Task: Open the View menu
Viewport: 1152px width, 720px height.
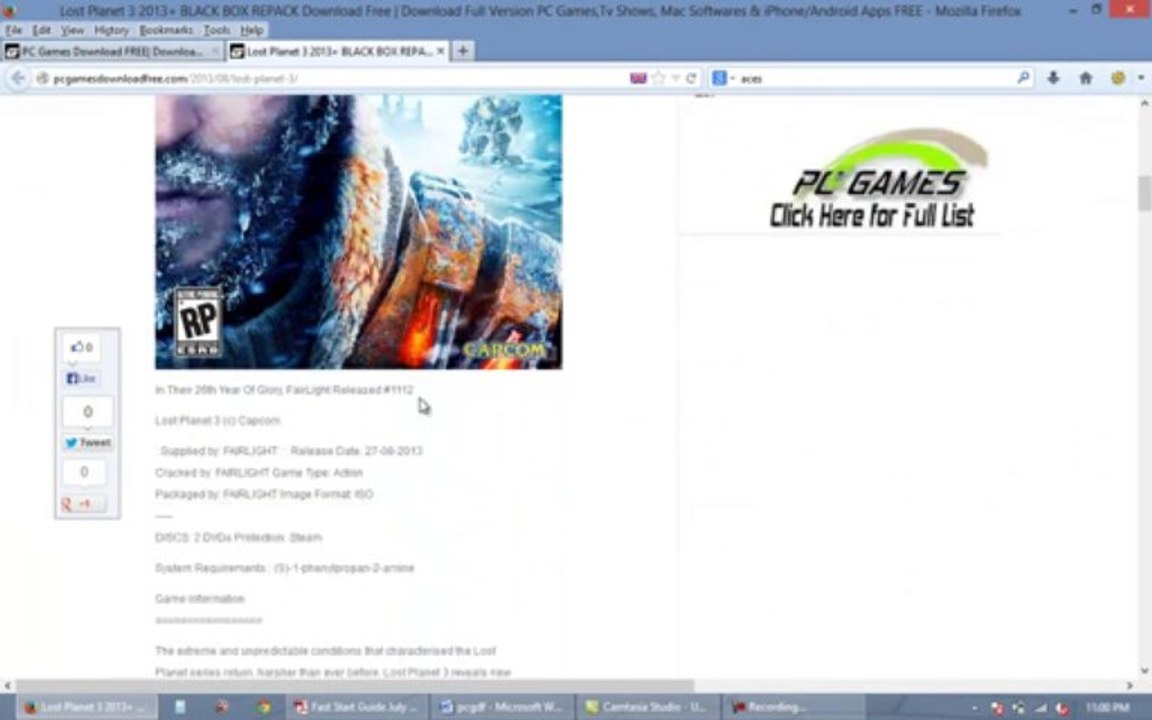Action: pyautogui.click(x=72, y=30)
